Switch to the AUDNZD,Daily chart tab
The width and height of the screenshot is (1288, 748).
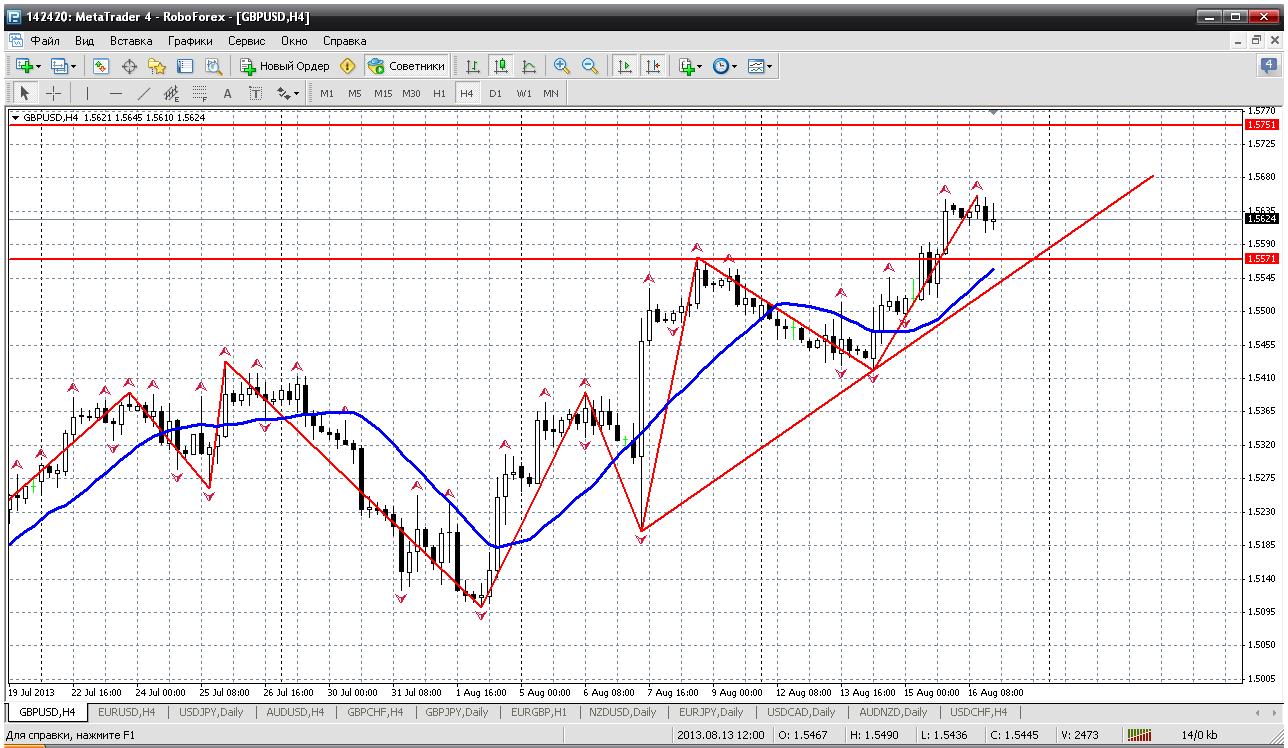[894, 712]
